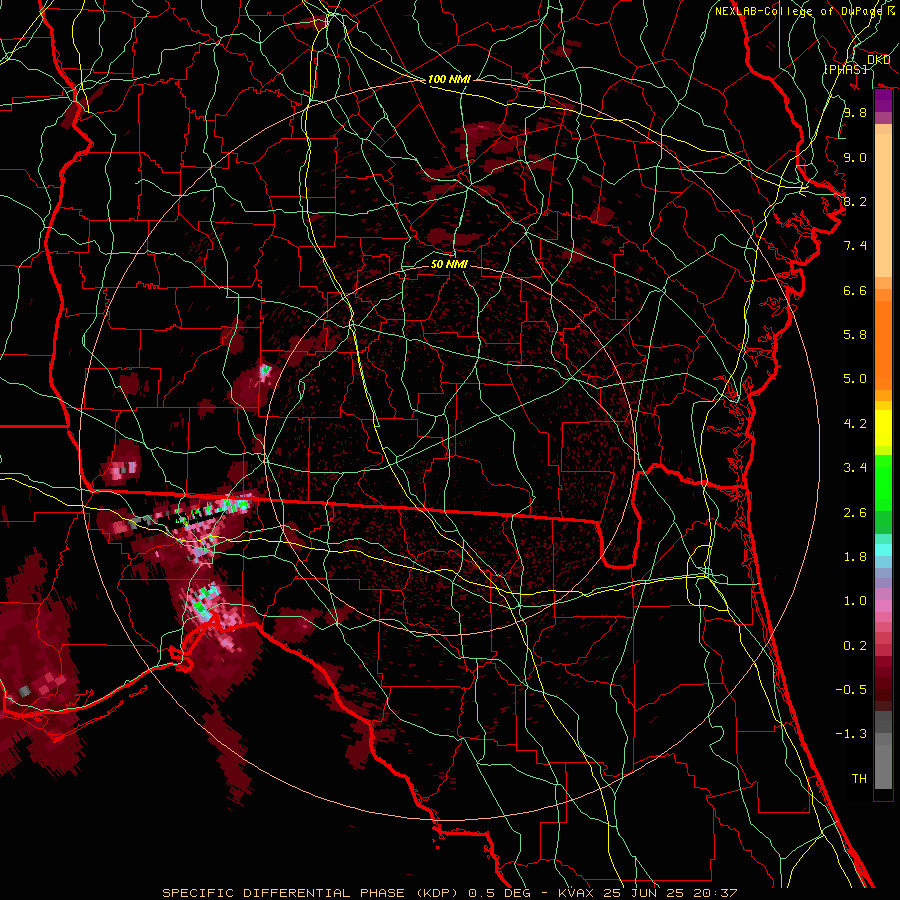The height and width of the screenshot is (900, 900).
Task: Click the 9.8 value on the color scale
Action: click(x=855, y=112)
